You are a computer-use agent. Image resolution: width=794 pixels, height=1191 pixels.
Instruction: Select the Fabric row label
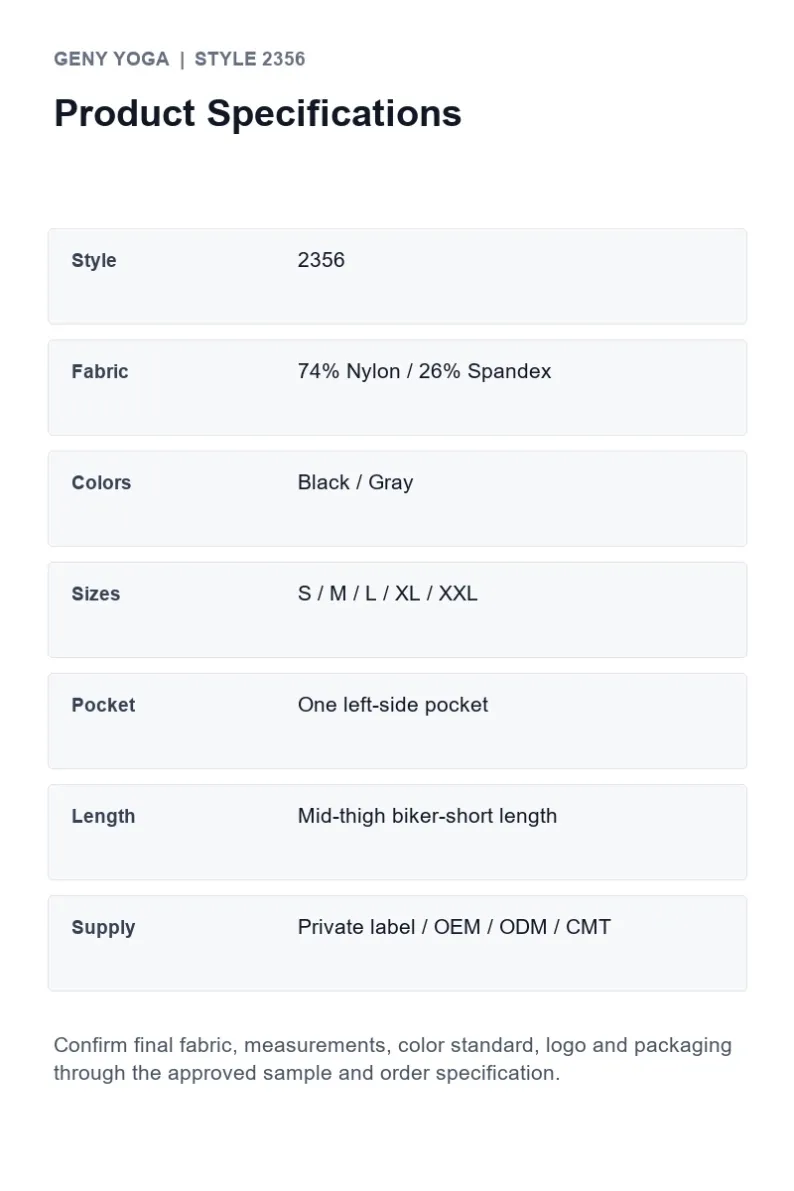(100, 371)
